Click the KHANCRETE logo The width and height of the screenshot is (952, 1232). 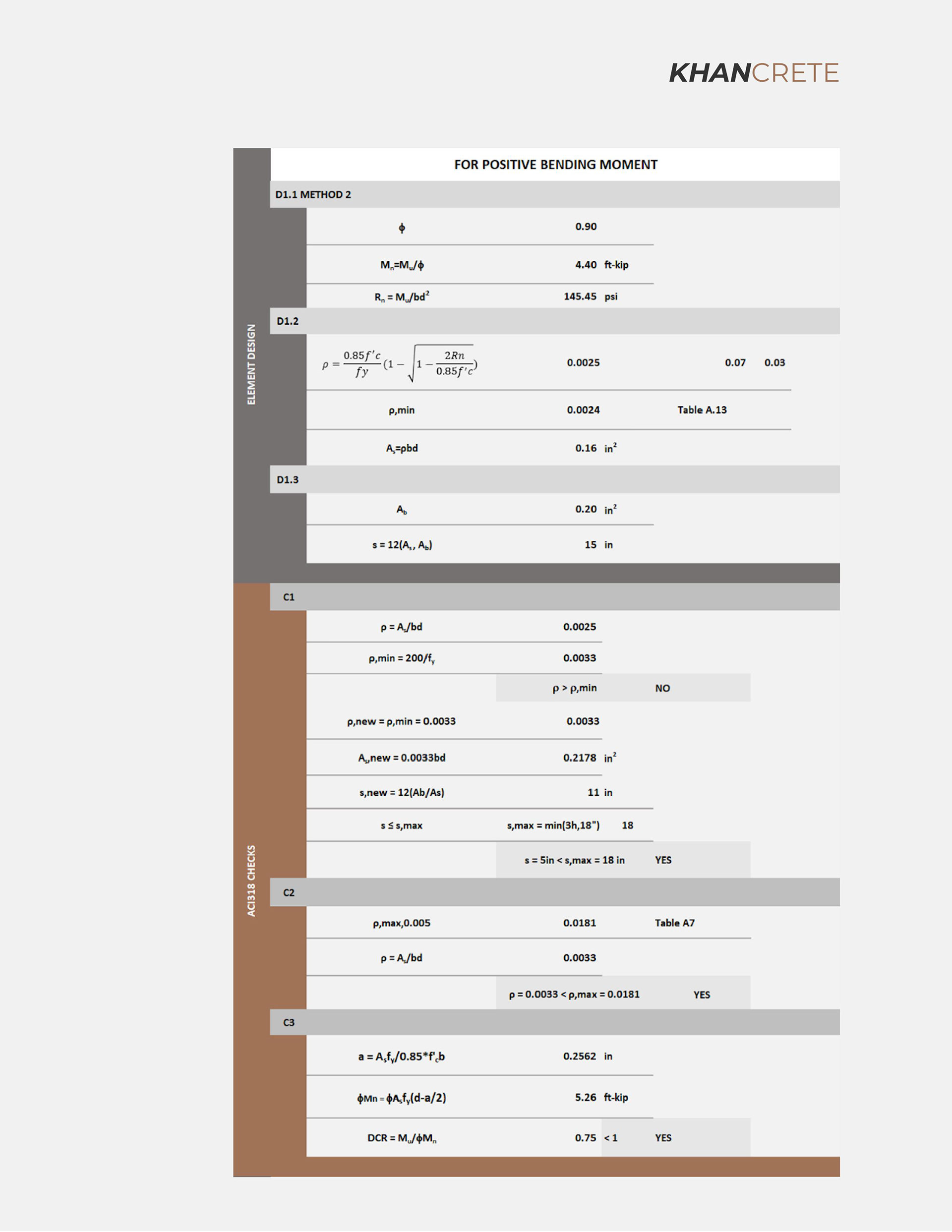tap(753, 73)
